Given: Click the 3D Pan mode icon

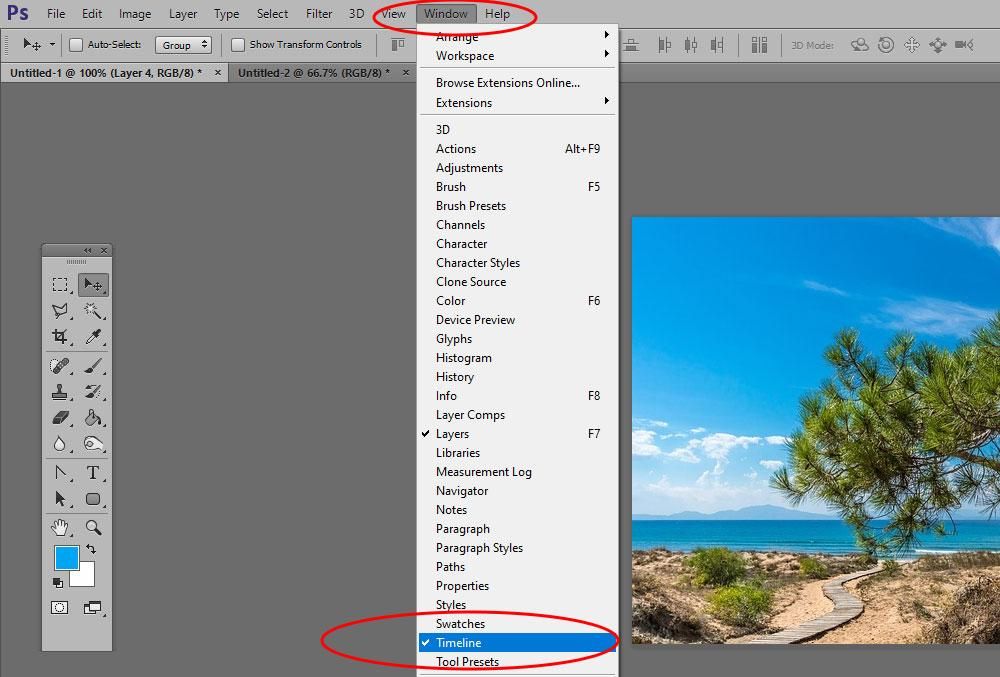Looking at the screenshot, I should pos(912,45).
